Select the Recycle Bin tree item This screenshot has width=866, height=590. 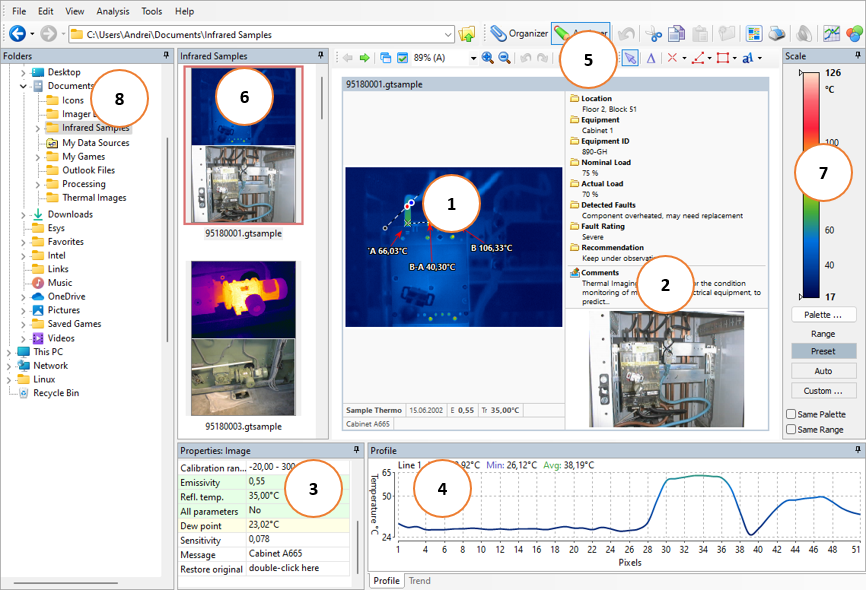coord(56,393)
